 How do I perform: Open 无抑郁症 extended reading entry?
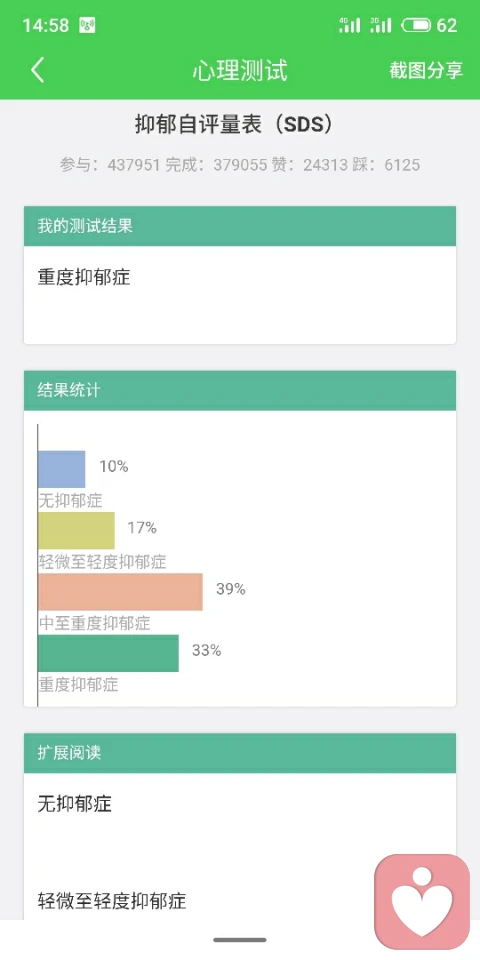[75, 803]
